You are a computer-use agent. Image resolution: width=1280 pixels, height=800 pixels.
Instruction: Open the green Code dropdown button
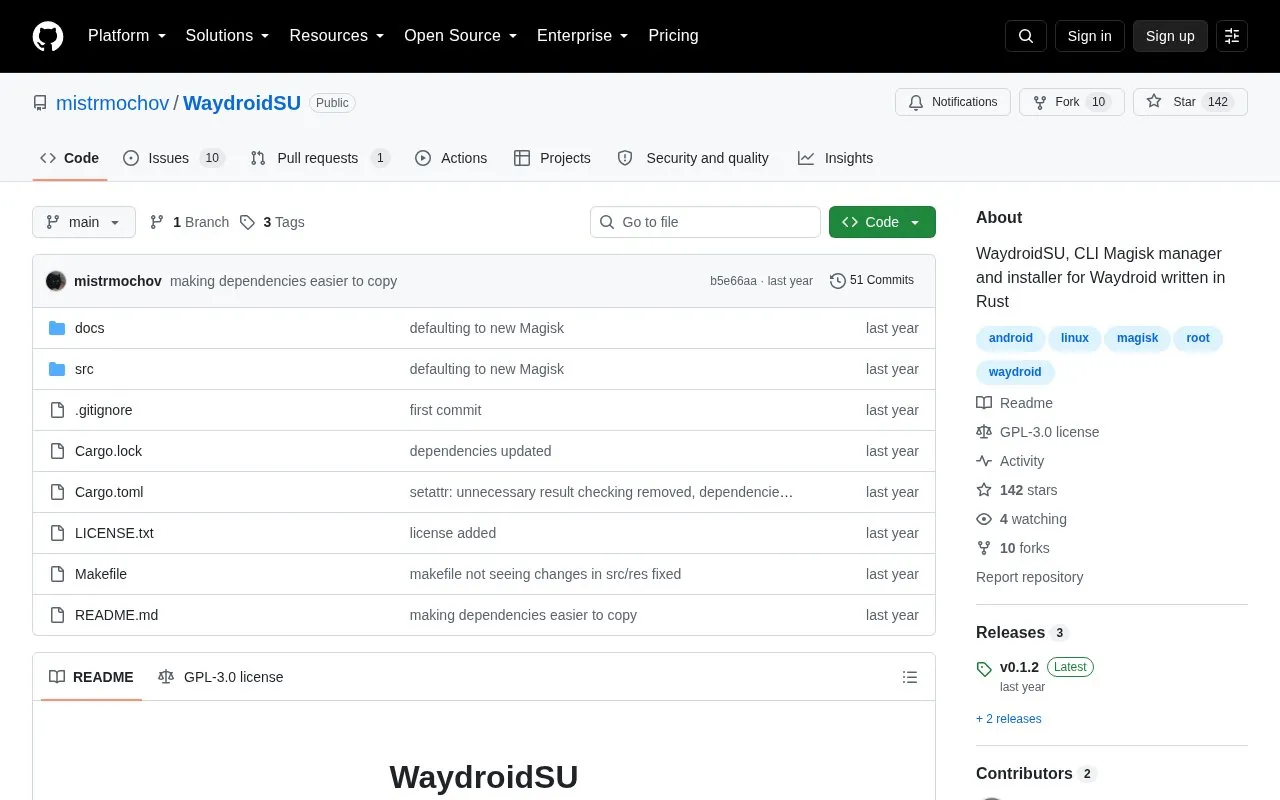[x=882, y=222]
